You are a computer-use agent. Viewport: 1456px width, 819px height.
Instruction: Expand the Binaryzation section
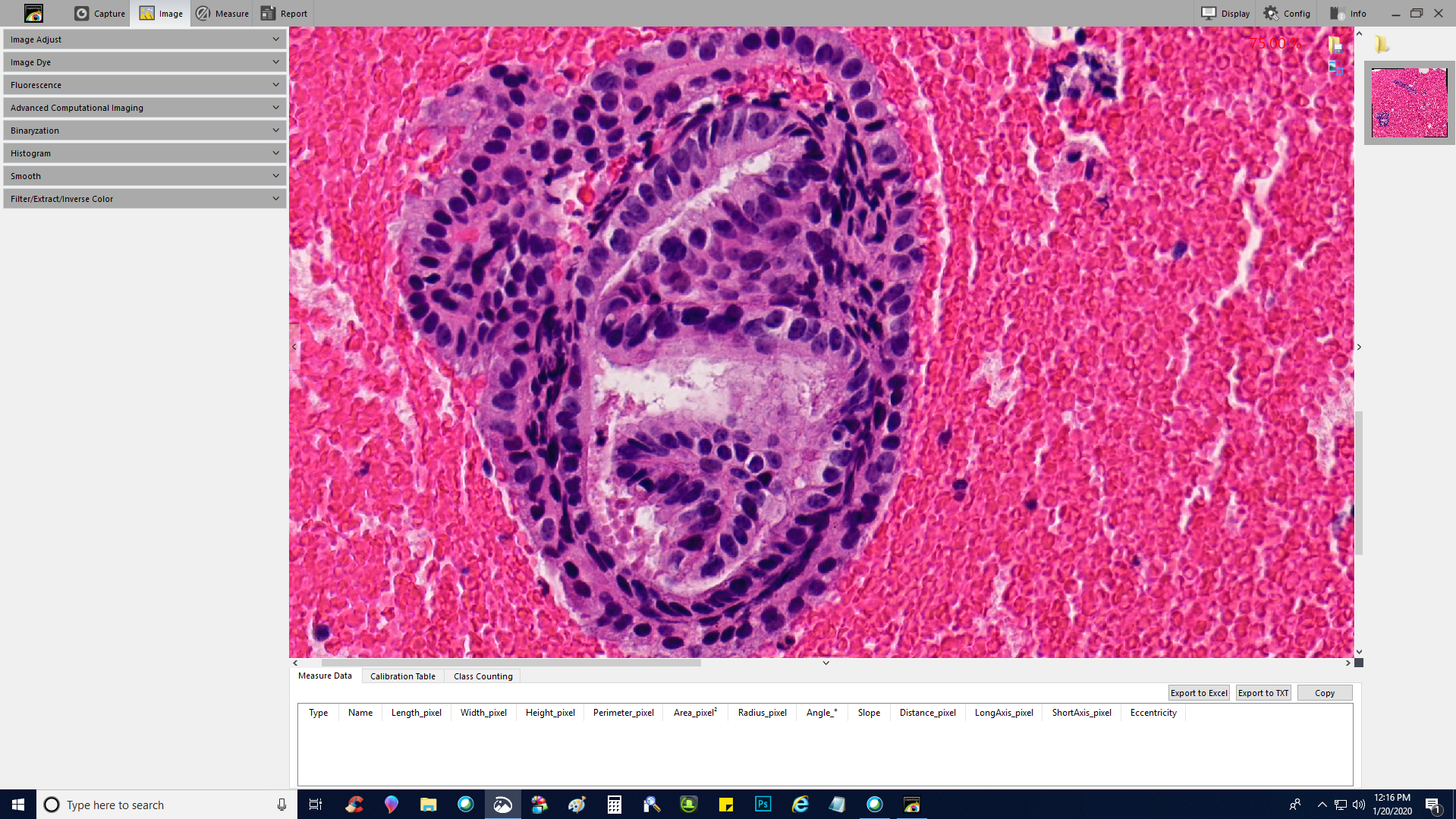click(144, 131)
